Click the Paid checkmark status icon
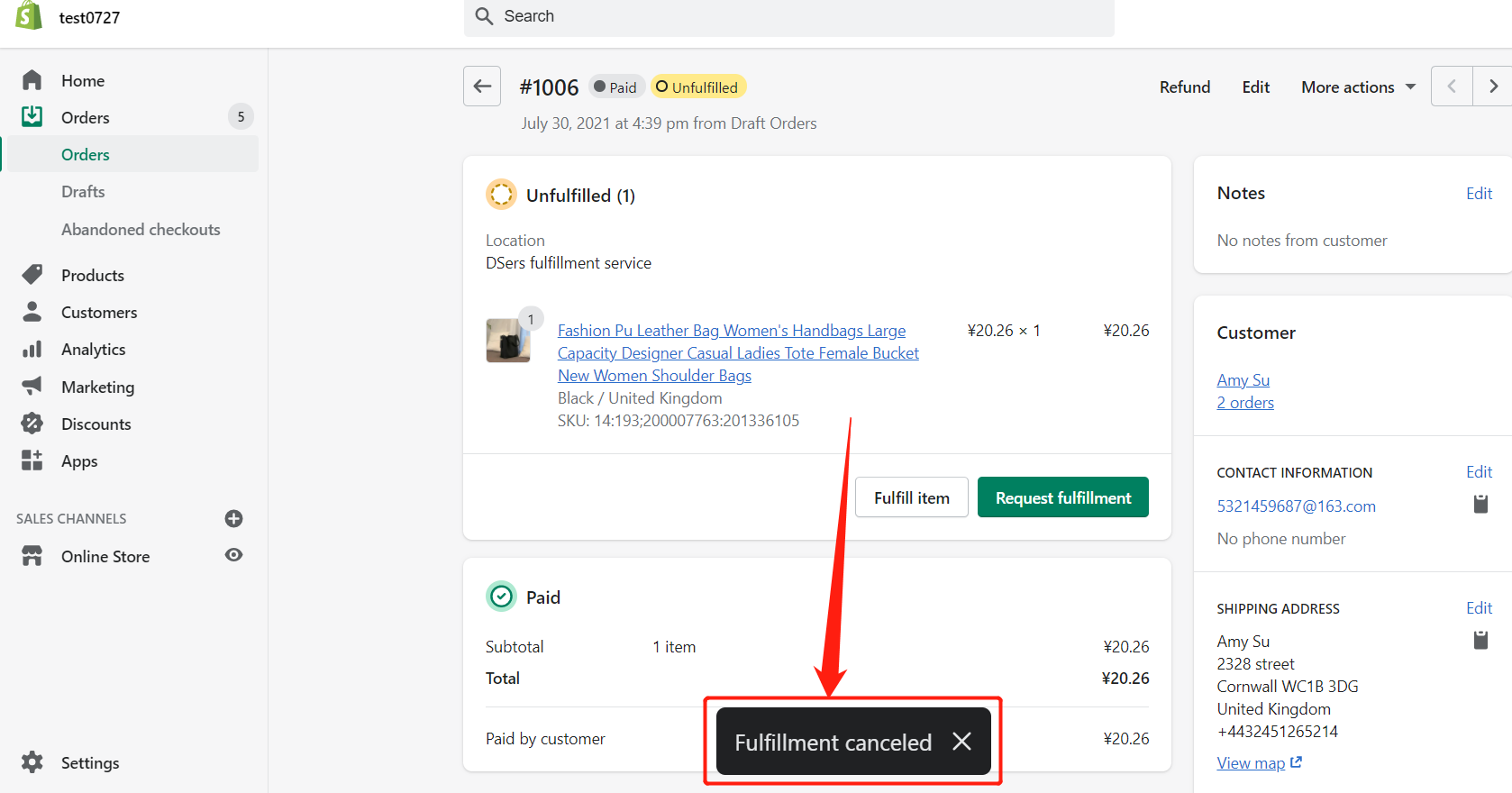1512x793 pixels. click(x=501, y=597)
